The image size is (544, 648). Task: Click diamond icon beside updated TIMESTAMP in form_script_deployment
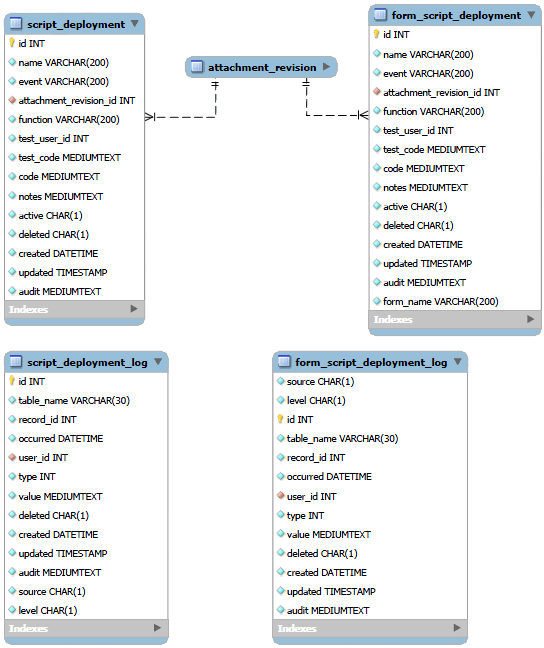(377, 262)
